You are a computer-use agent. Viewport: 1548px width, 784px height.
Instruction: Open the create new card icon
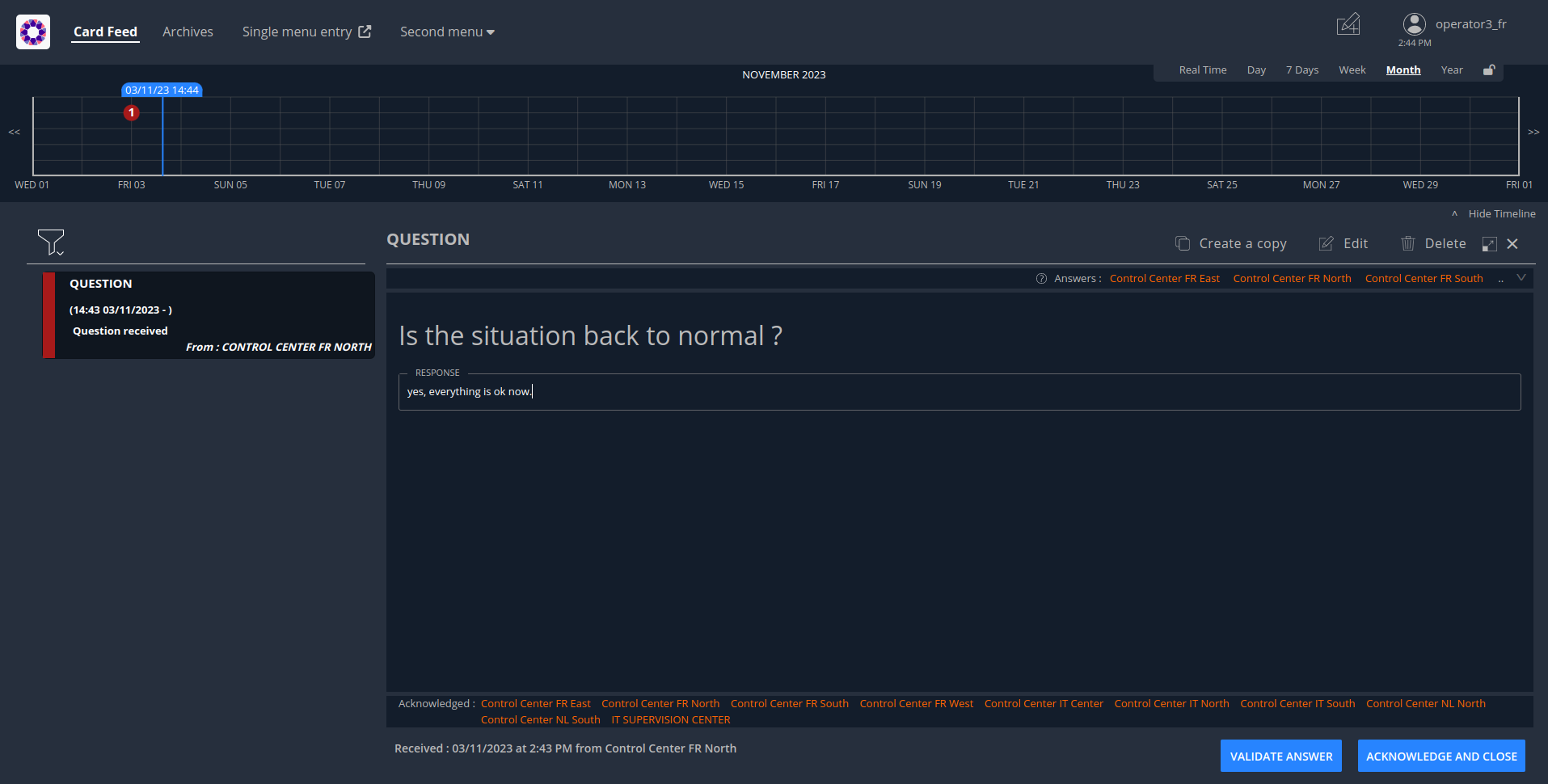pos(1347,24)
